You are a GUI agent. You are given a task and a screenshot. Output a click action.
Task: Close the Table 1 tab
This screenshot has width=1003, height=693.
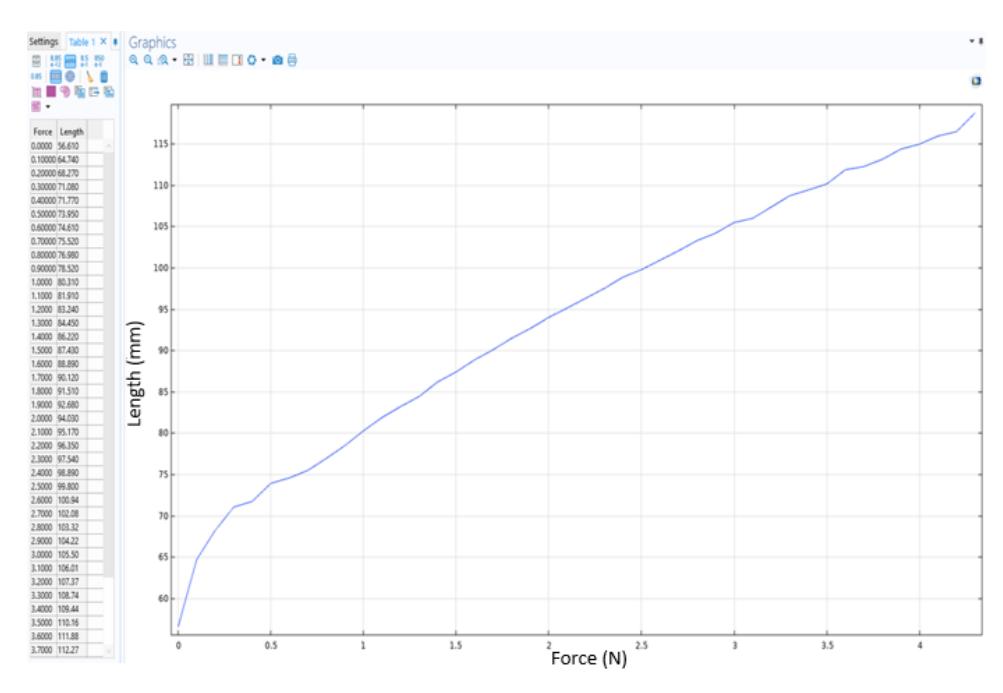click(x=103, y=42)
